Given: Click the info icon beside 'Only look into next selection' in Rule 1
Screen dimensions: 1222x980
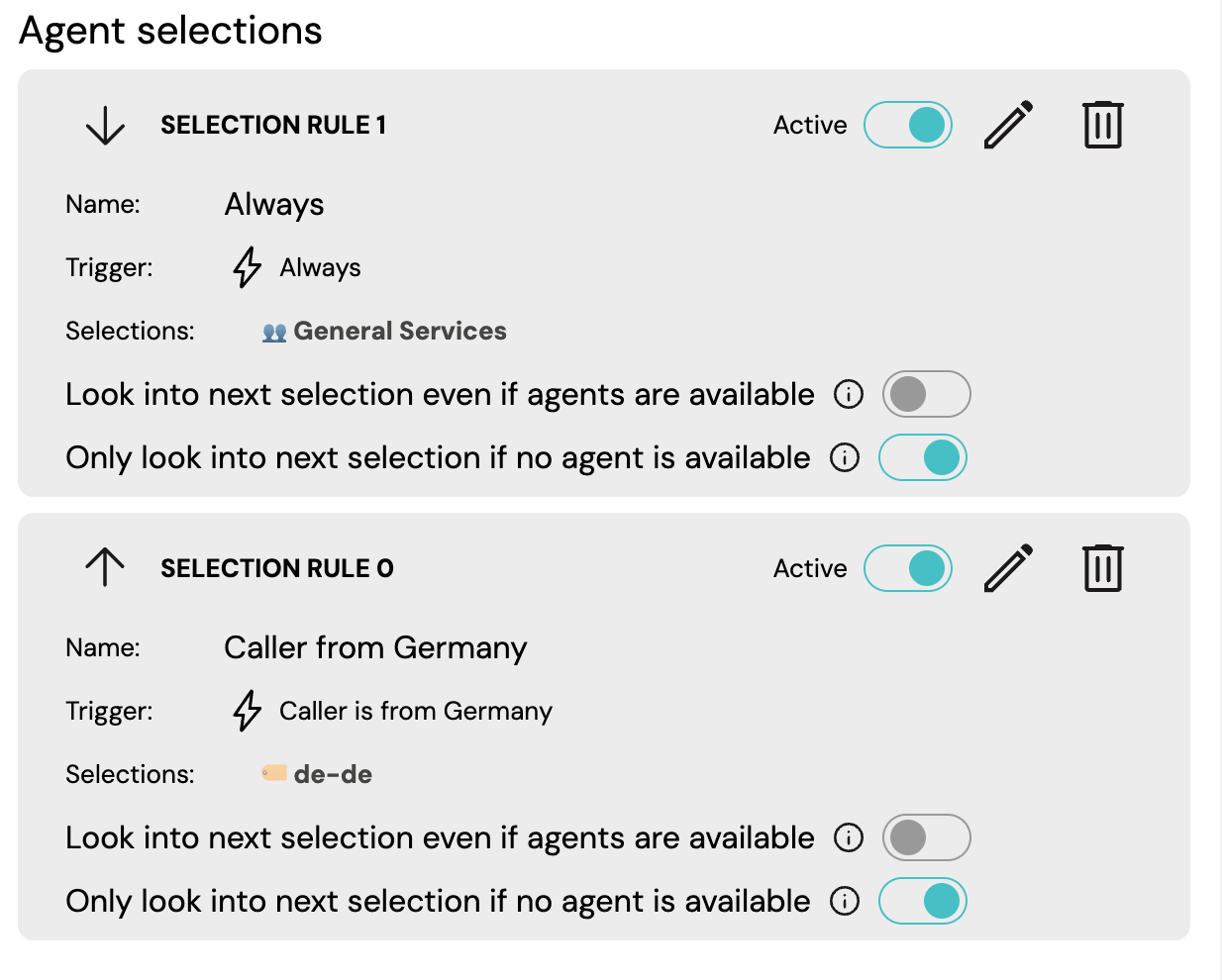Looking at the screenshot, I should pyautogui.click(x=845, y=457).
